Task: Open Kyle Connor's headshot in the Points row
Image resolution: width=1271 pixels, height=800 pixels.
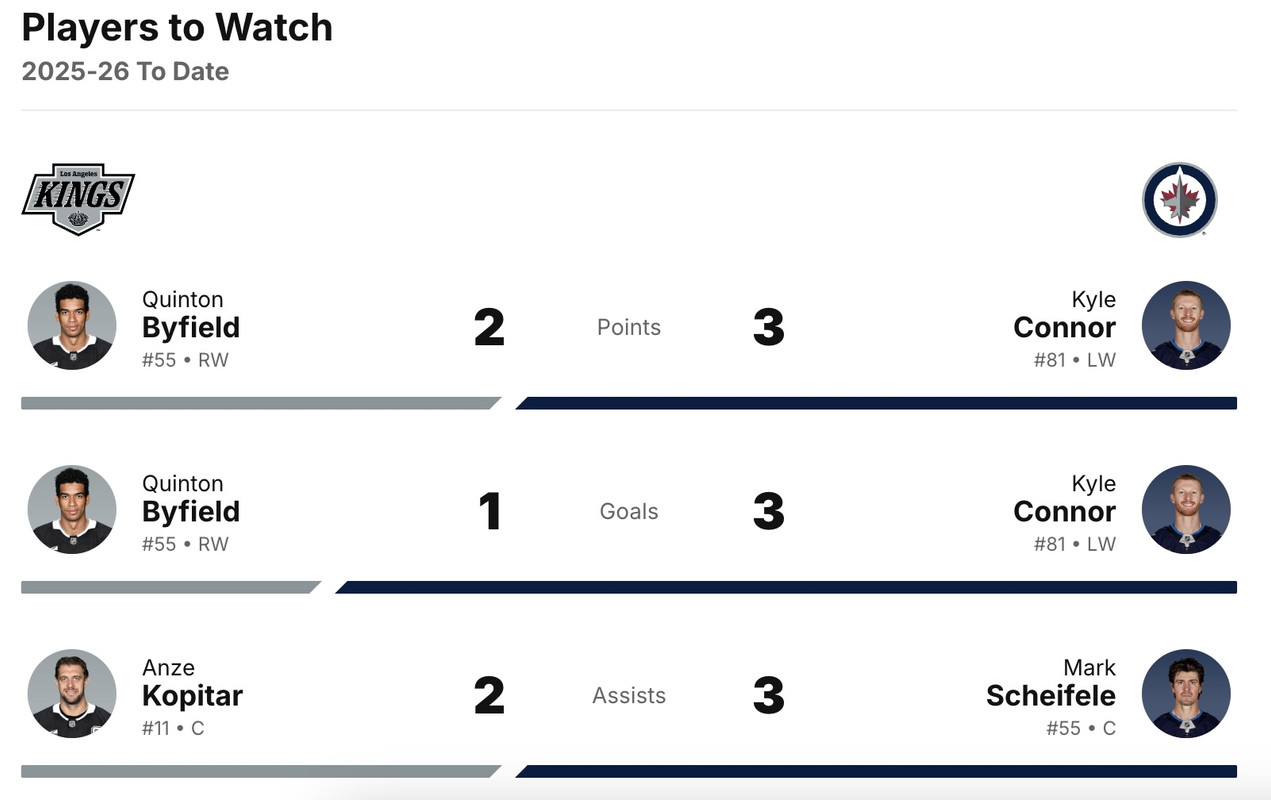Action: pyautogui.click(x=1186, y=326)
